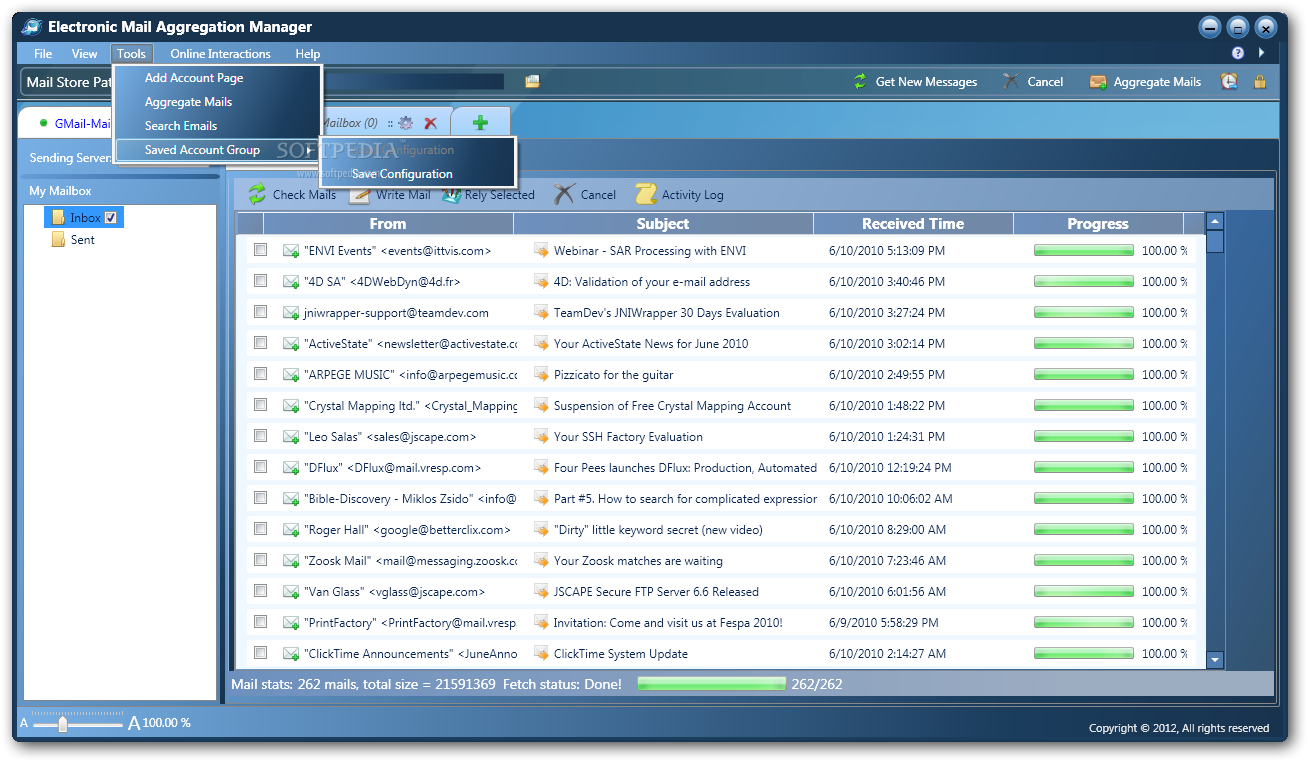Click the Rely Selected icon

click(450, 195)
